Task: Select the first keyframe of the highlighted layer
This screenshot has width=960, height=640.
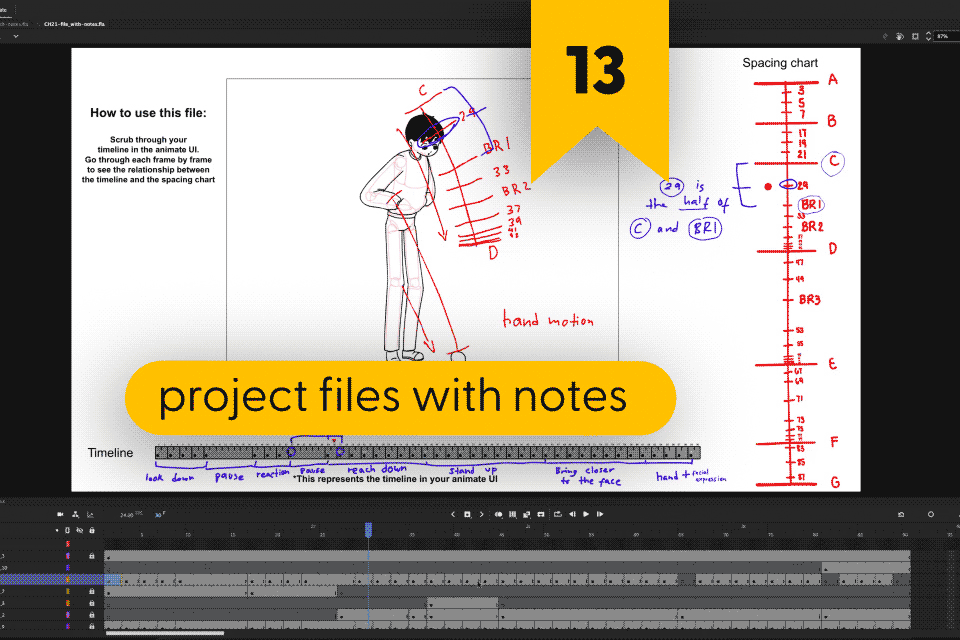Action: pyautogui.click(x=108, y=579)
